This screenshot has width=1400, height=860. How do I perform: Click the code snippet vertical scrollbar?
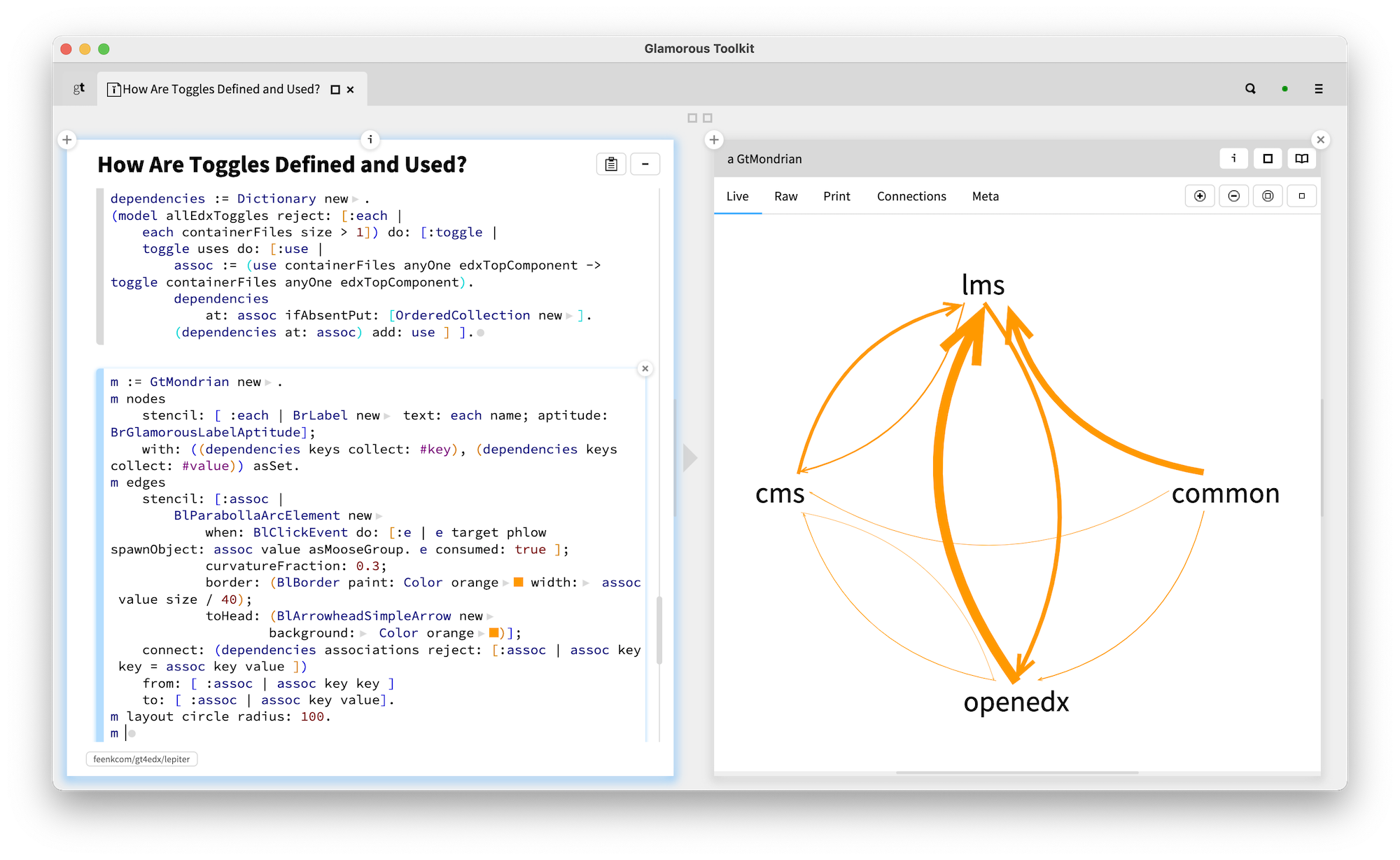(x=659, y=630)
